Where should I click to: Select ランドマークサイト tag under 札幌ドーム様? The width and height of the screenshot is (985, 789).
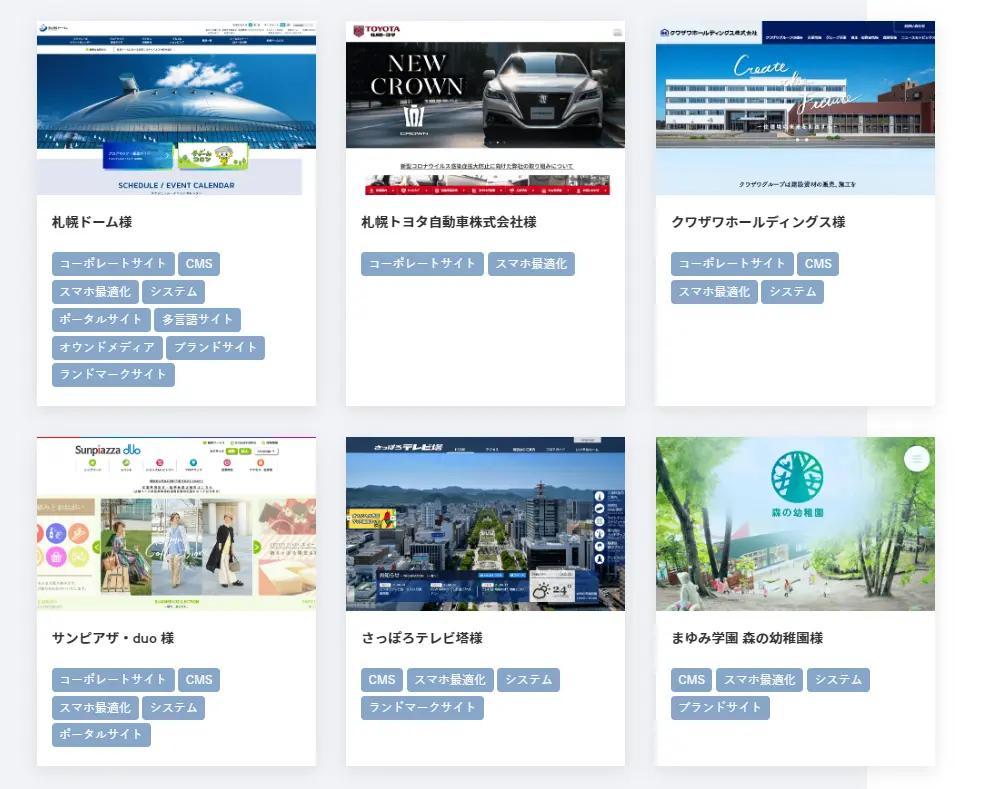[x=113, y=374]
